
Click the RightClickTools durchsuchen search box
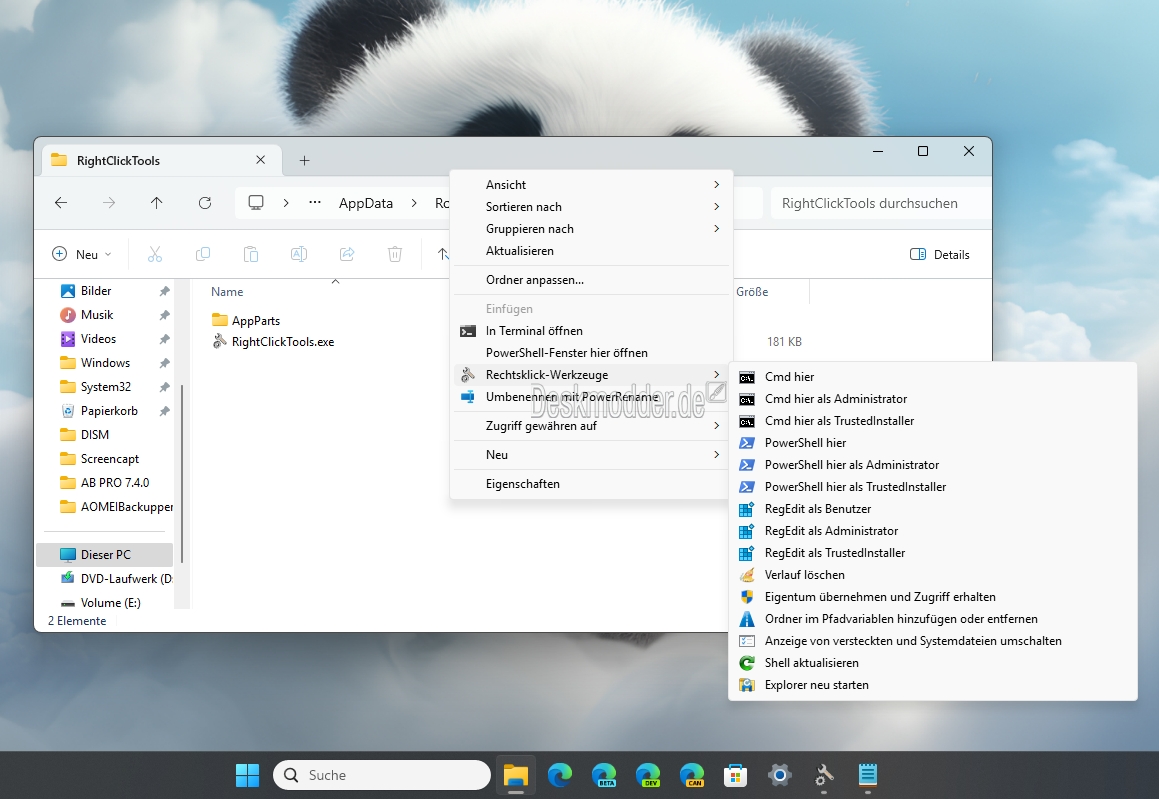pyautogui.click(x=880, y=203)
